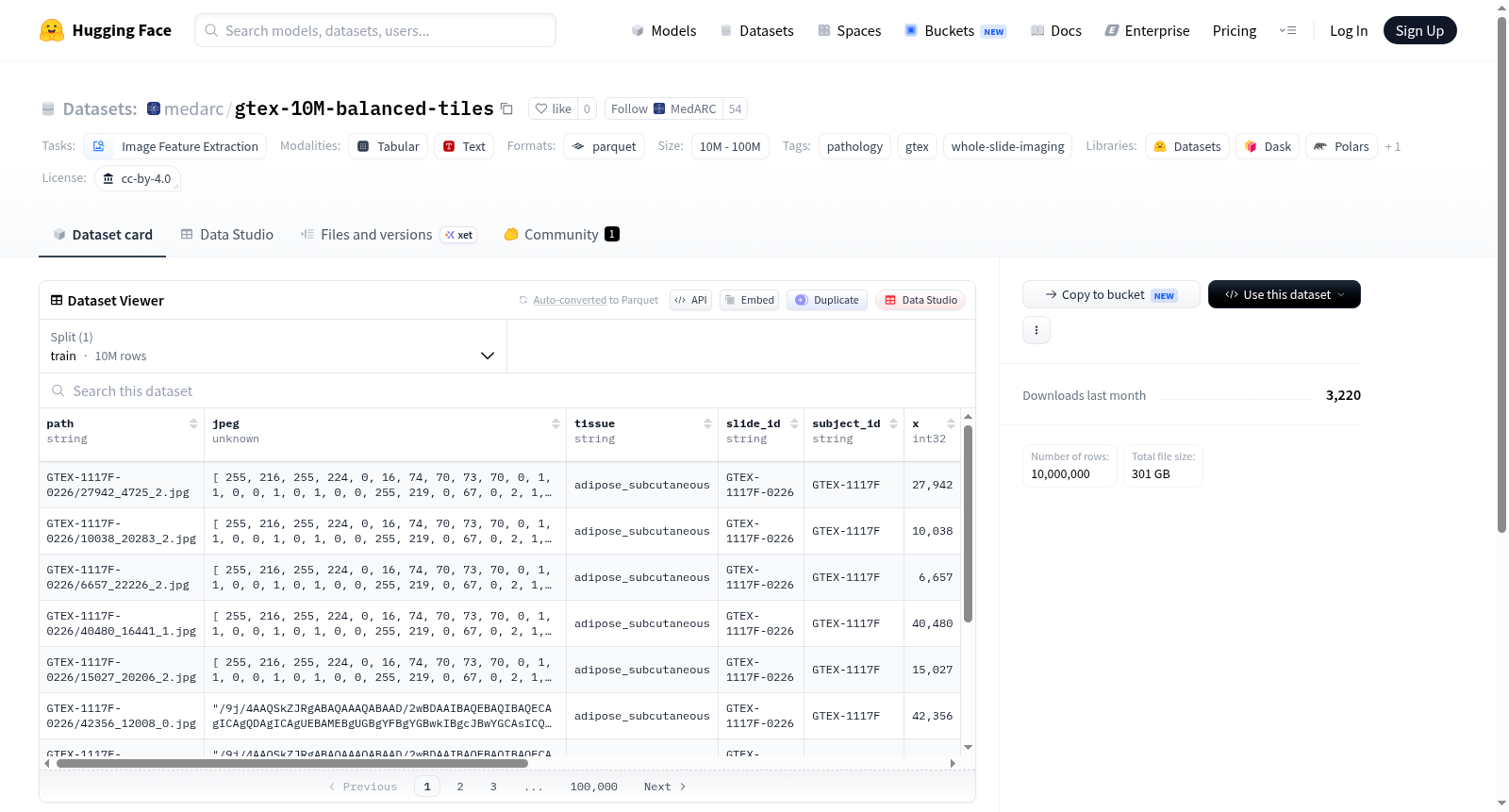Open the Use this dataset dropdown
This screenshot has width=1509, height=812.
(1285, 294)
